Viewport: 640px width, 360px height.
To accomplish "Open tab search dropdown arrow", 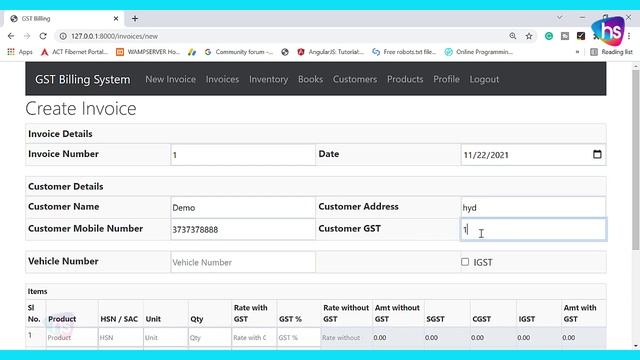I will 560,18.
